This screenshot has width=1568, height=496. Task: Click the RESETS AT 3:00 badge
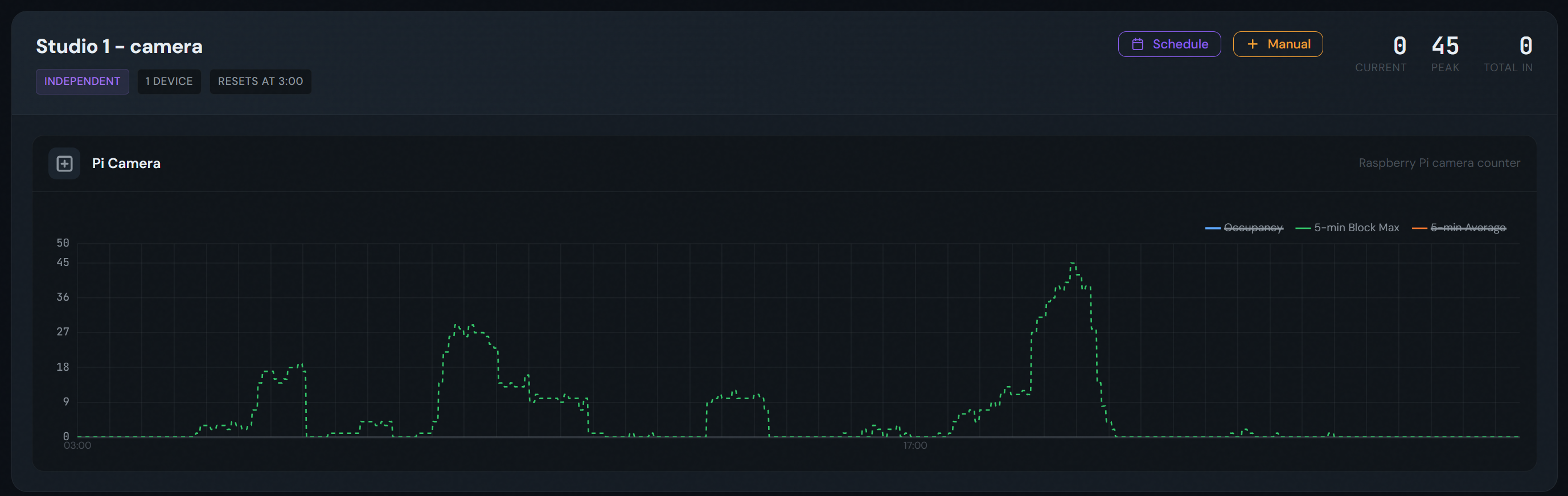(260, 81)
